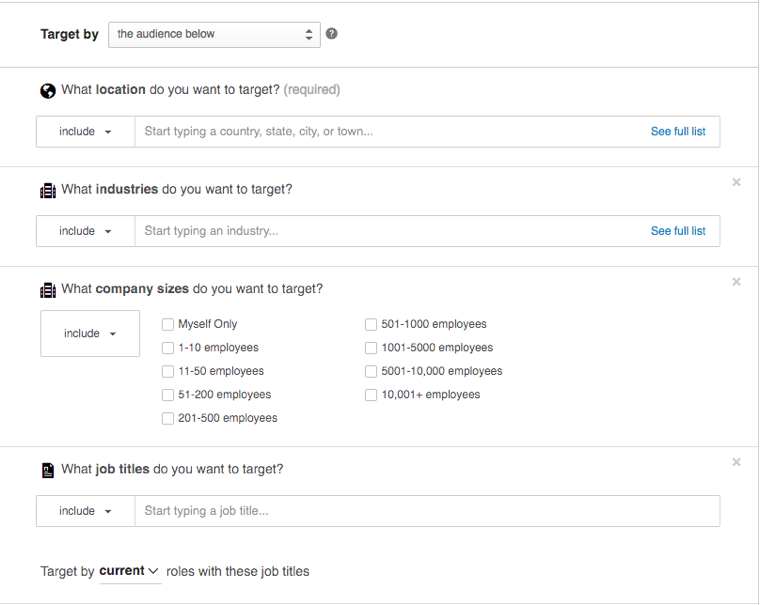760x605 pixels.
Task: Click the help question mark icon
Action: pyautogui.click(x=332, y=34)
